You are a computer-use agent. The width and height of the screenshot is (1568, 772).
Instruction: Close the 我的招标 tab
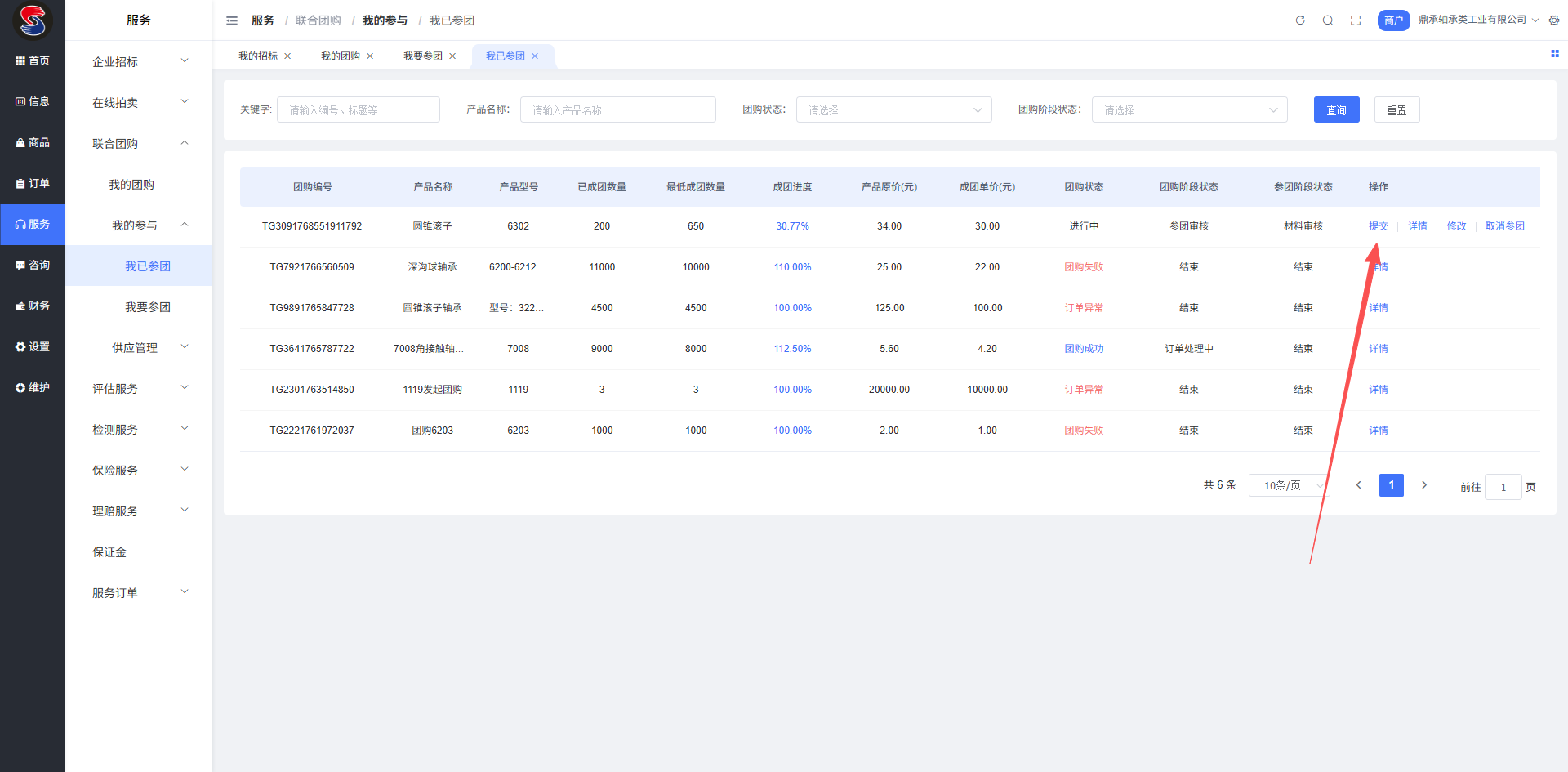pyautogui.click(x=287, y=56)
